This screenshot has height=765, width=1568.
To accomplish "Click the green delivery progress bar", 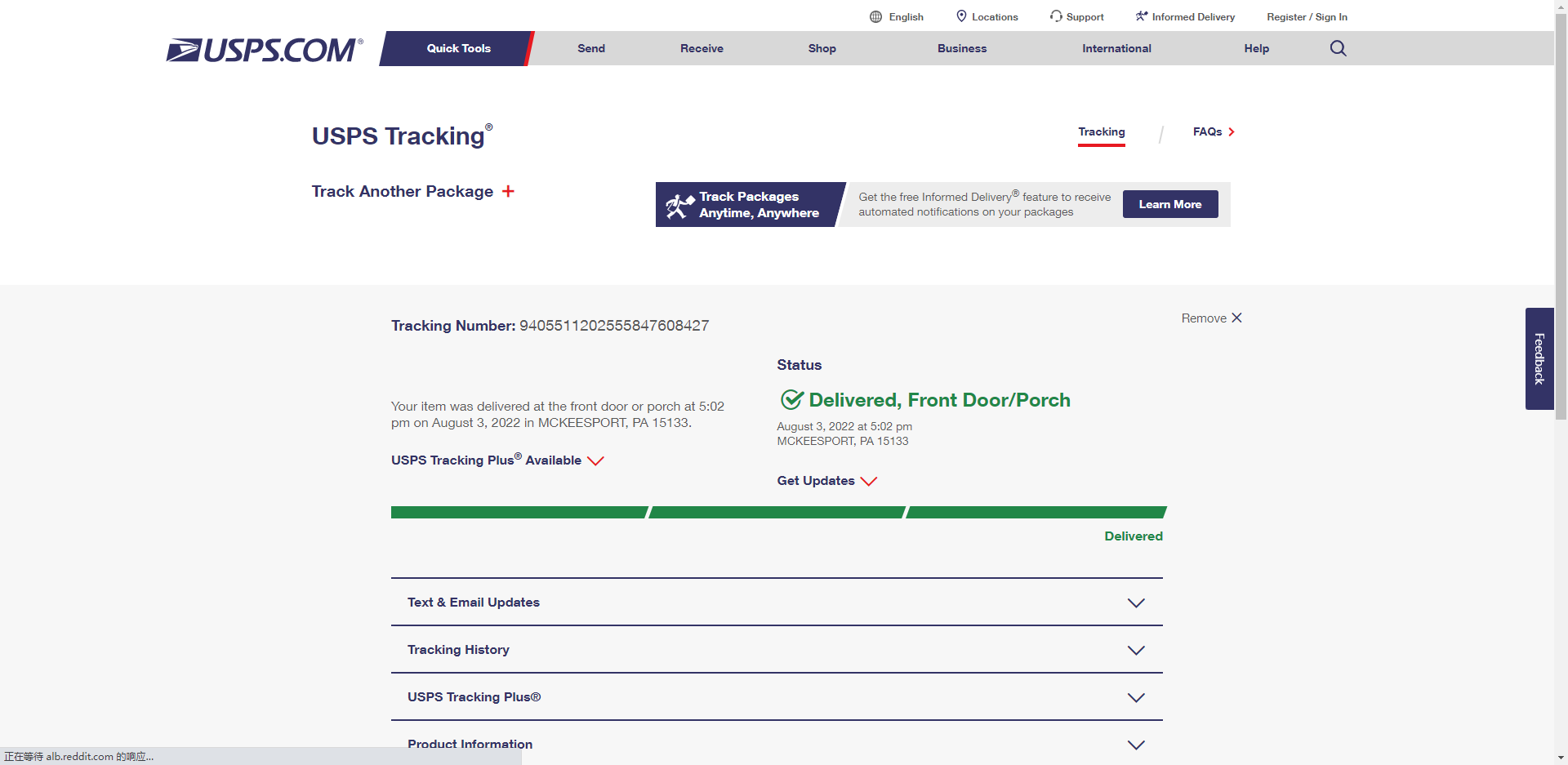I will pos(777,512).
